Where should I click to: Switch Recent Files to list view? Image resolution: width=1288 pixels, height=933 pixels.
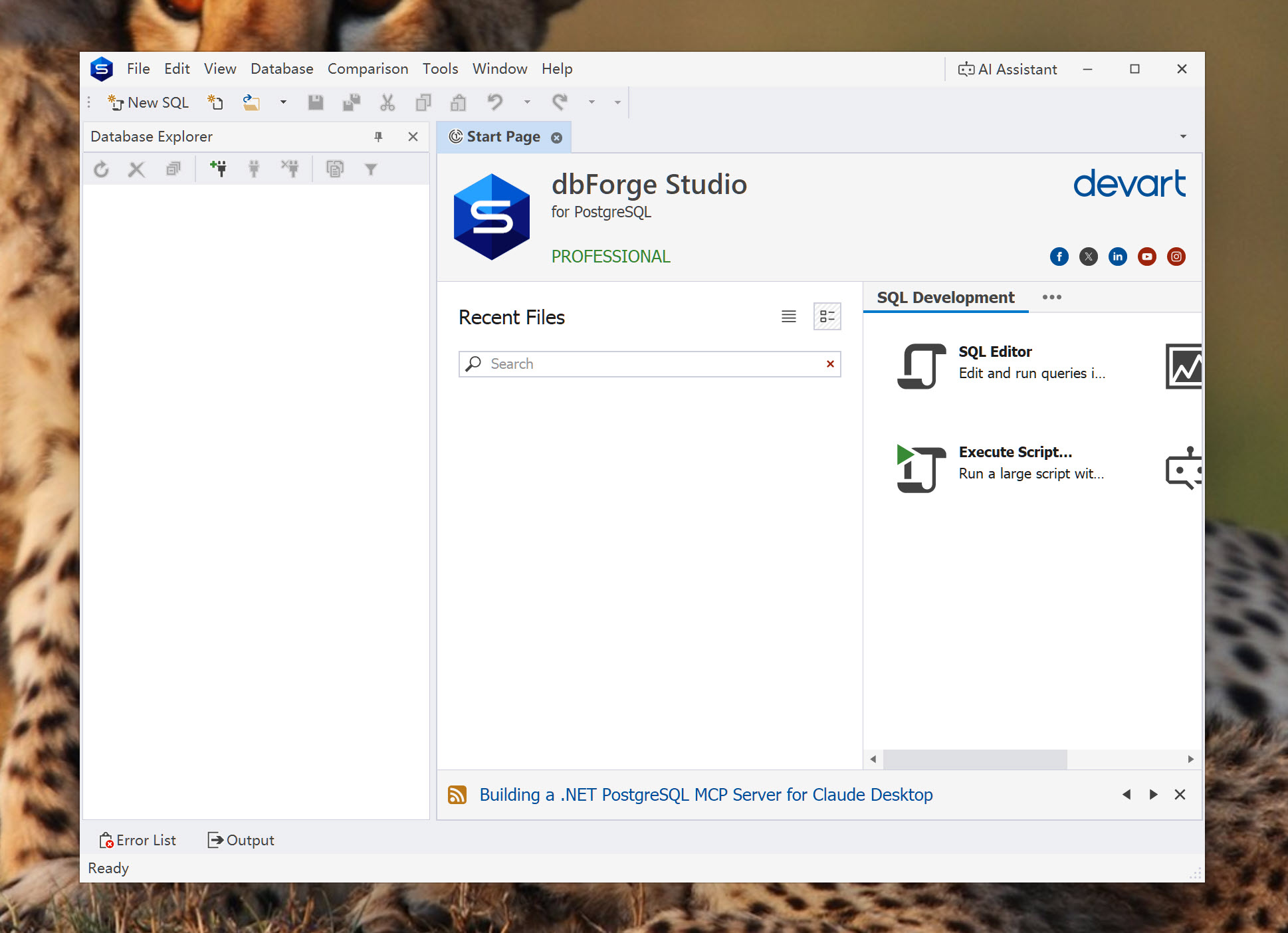pos(788,316)
